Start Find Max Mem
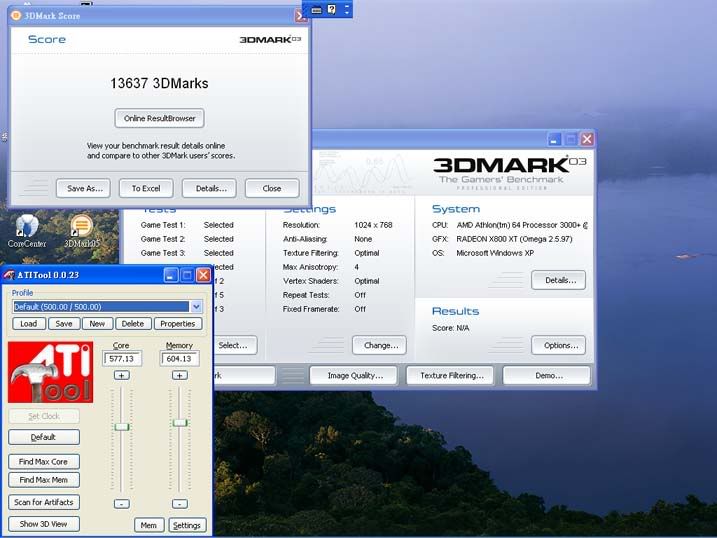Screen dimensions: 717x538 click(44, 480)
